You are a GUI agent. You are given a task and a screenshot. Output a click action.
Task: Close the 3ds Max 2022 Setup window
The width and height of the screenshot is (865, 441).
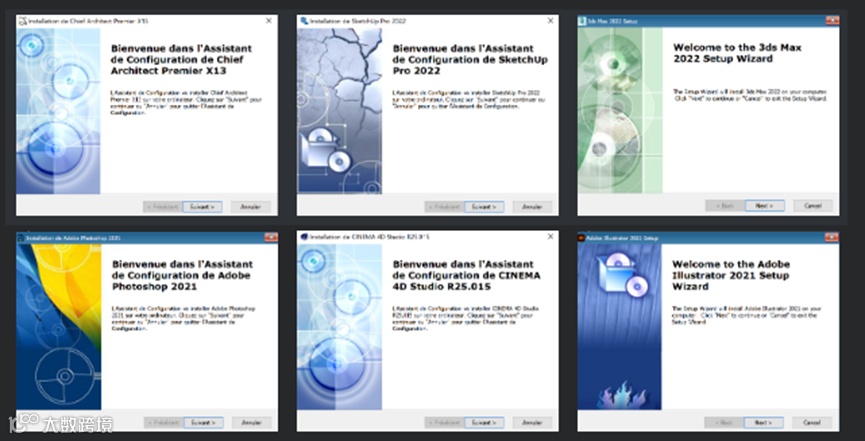tap(831, 20)
